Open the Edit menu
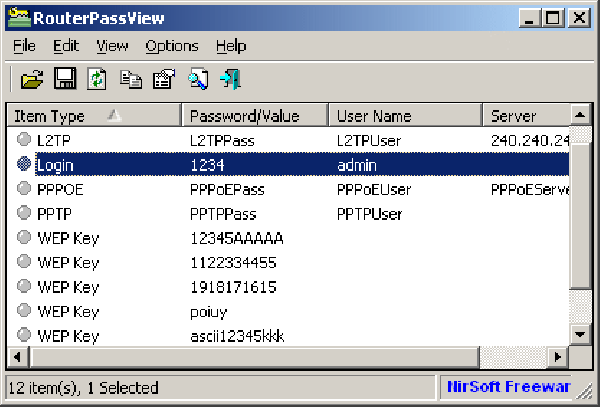 coord(66,46)
